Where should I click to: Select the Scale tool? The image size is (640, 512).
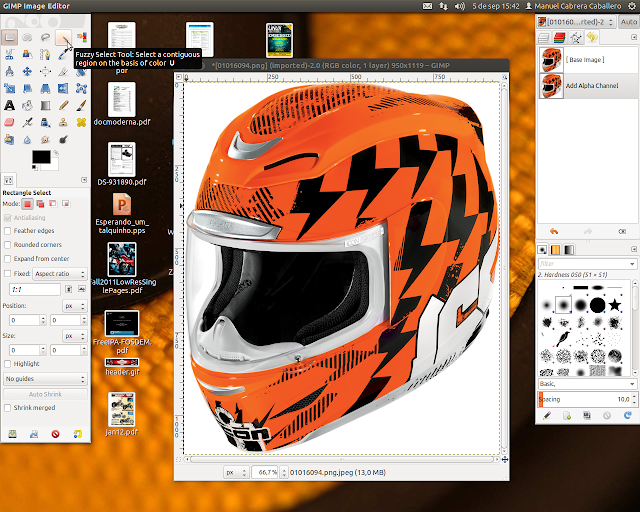coord(9,88)
